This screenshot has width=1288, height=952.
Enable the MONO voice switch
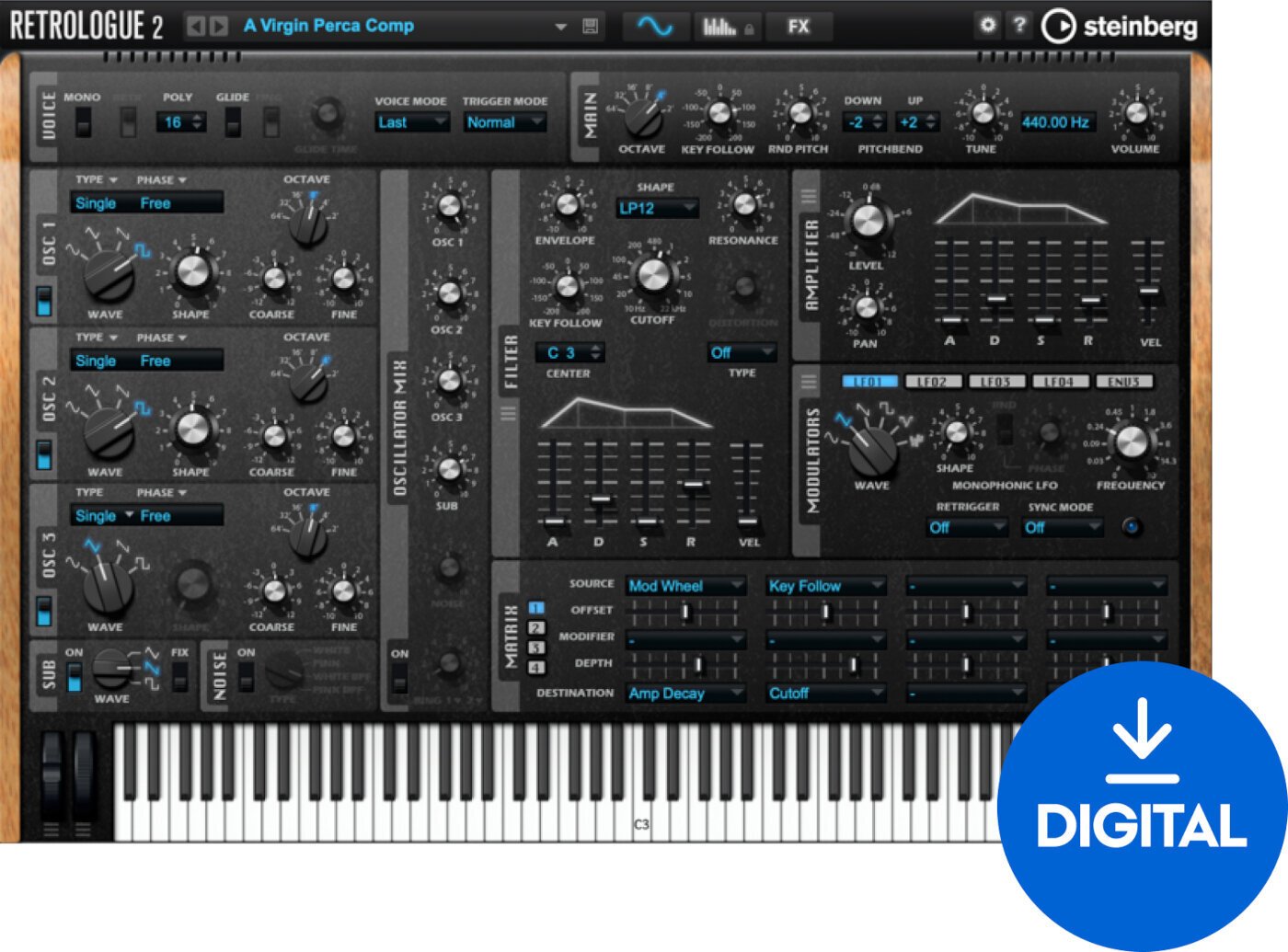pyautogui.click(x=83, y=121)
